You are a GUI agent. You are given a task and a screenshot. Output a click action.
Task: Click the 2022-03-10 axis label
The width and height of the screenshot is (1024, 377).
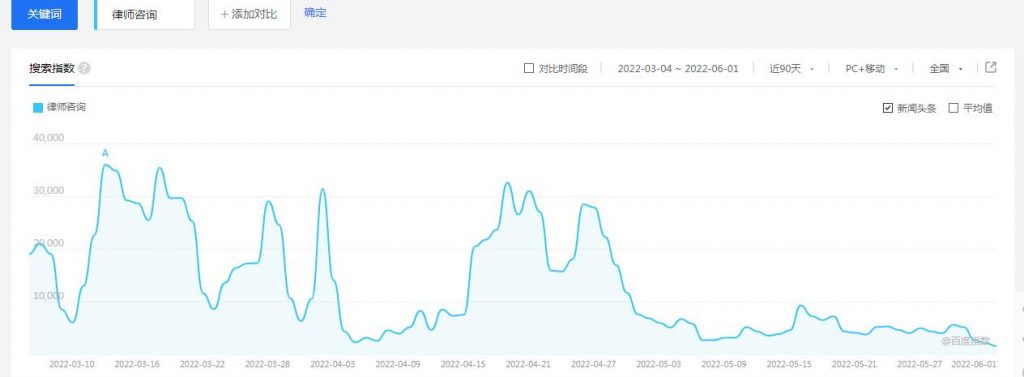coord(72,365)
